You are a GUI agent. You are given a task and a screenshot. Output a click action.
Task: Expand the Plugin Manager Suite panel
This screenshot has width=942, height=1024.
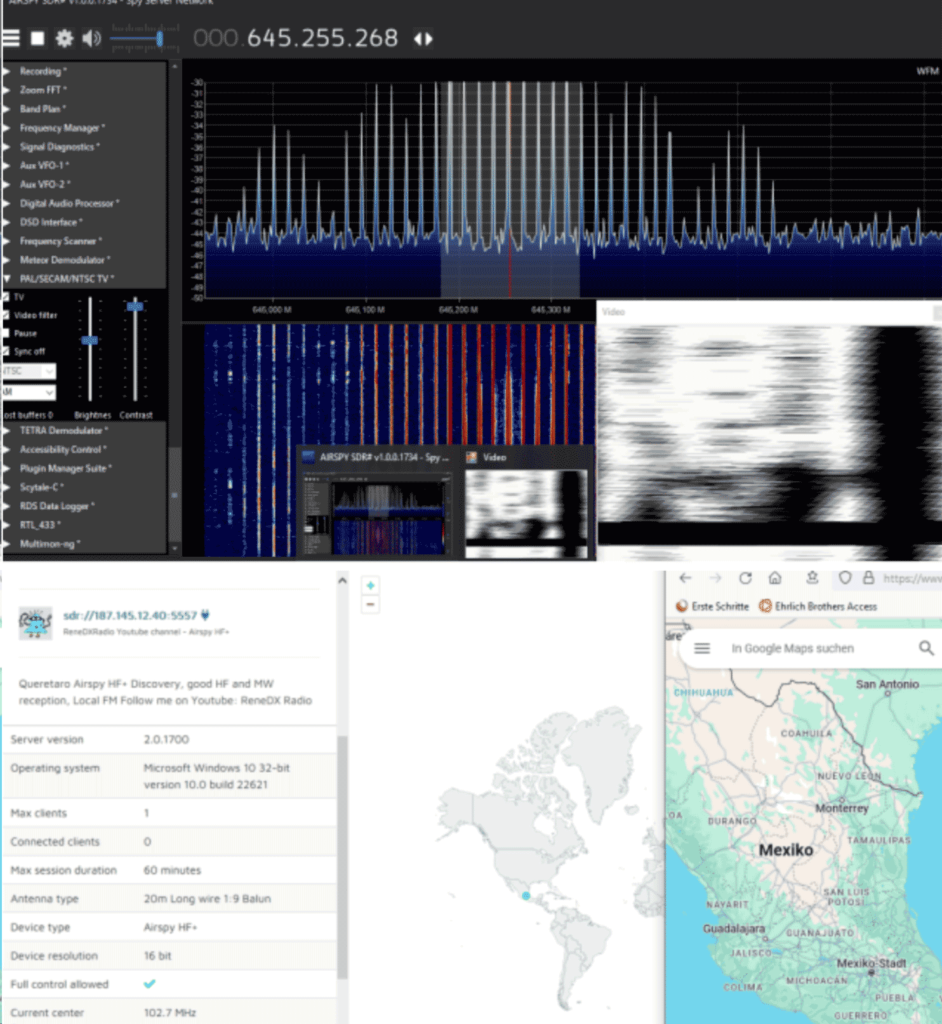point(64,469)
